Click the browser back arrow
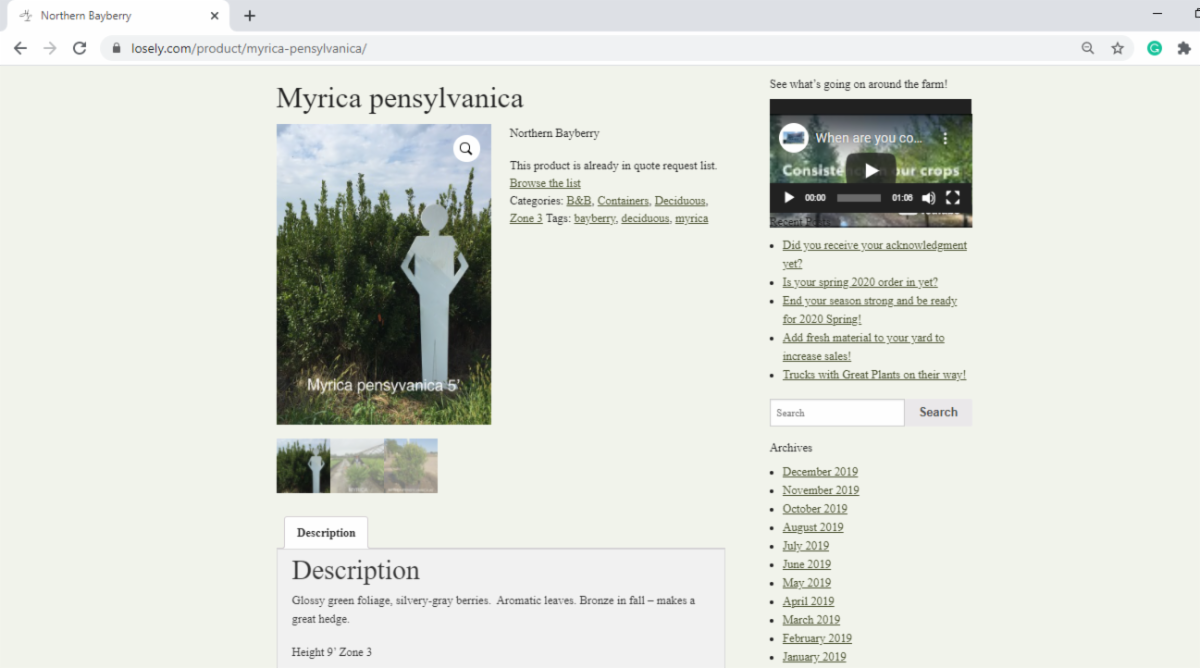The height and width of the screenshot is (668, 1200). [20, 48]
